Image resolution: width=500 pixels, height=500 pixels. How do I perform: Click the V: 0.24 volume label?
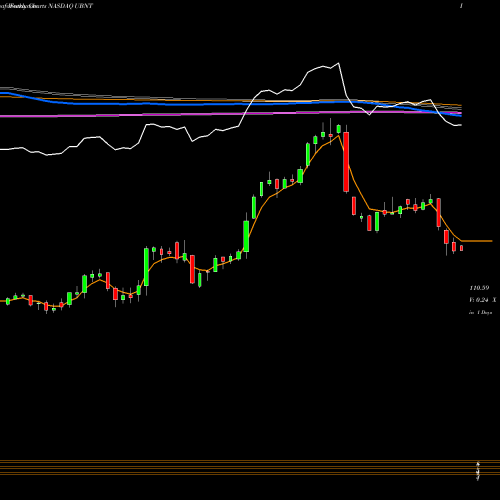tap(479, 300)
